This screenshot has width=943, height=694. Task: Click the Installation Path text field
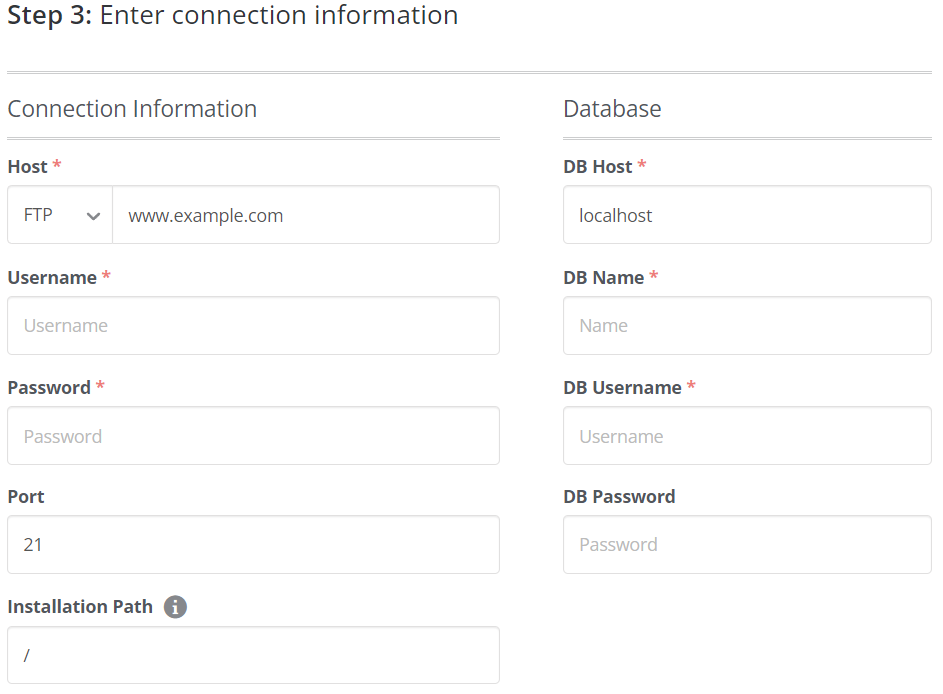(x=253, y=655)
